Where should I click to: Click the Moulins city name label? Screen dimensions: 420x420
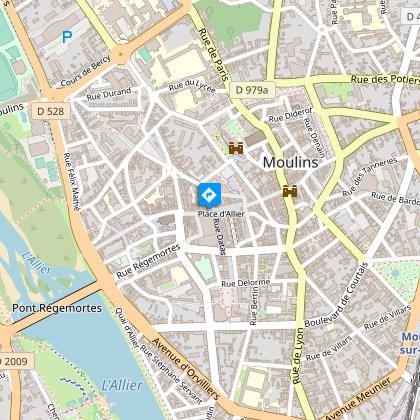(290, 163)
